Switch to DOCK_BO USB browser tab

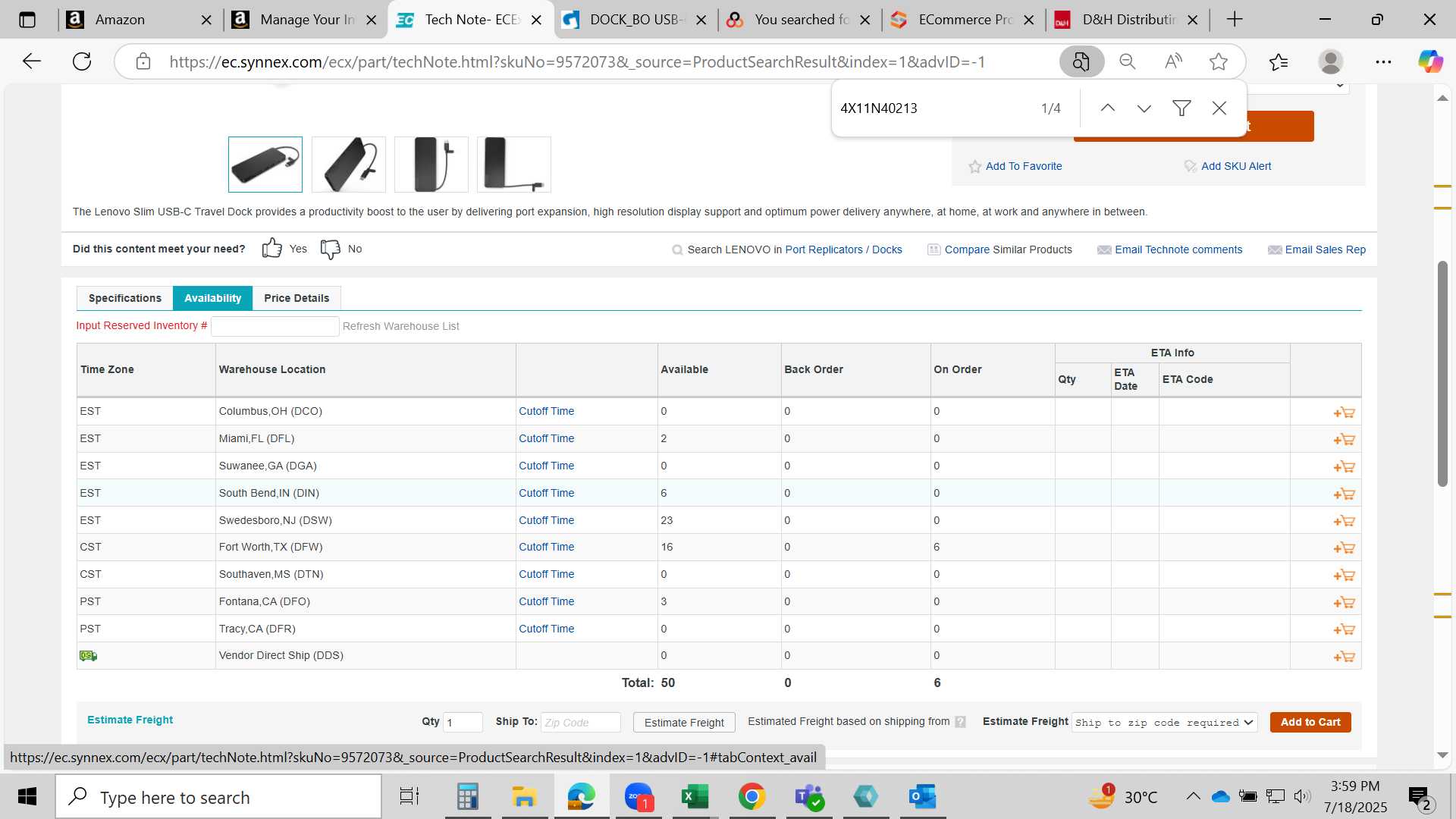point(634,20)
